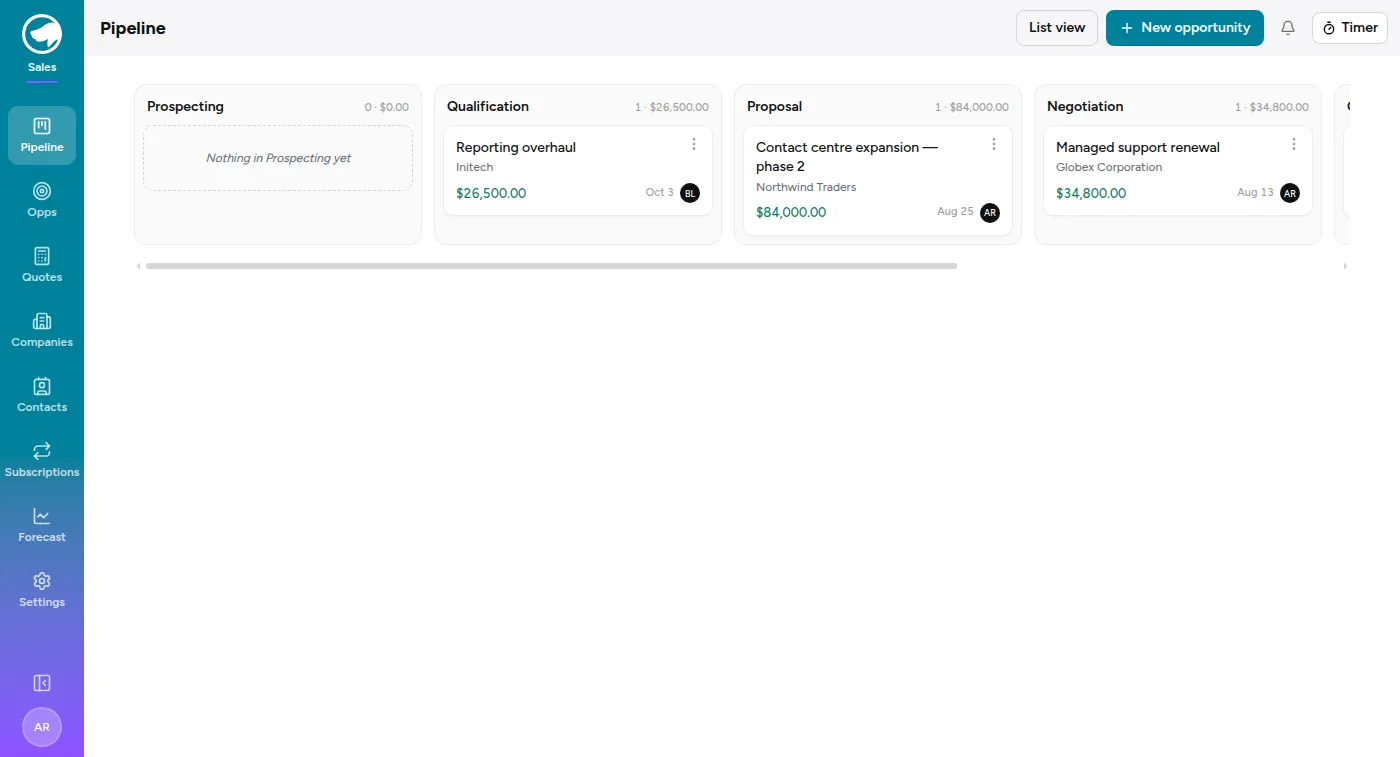
Task: Open the Reporting overhaul opportunity
Action: 516,147
